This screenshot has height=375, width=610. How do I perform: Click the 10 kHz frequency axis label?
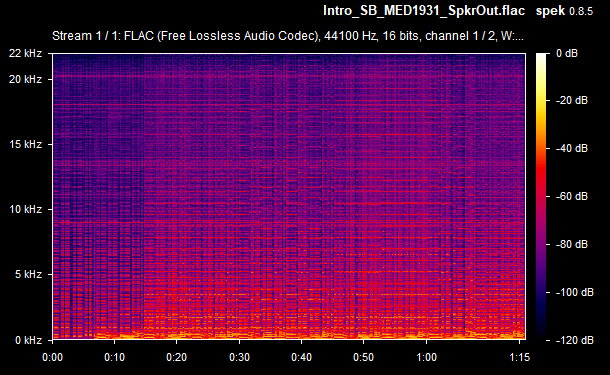tap(25, 209)
